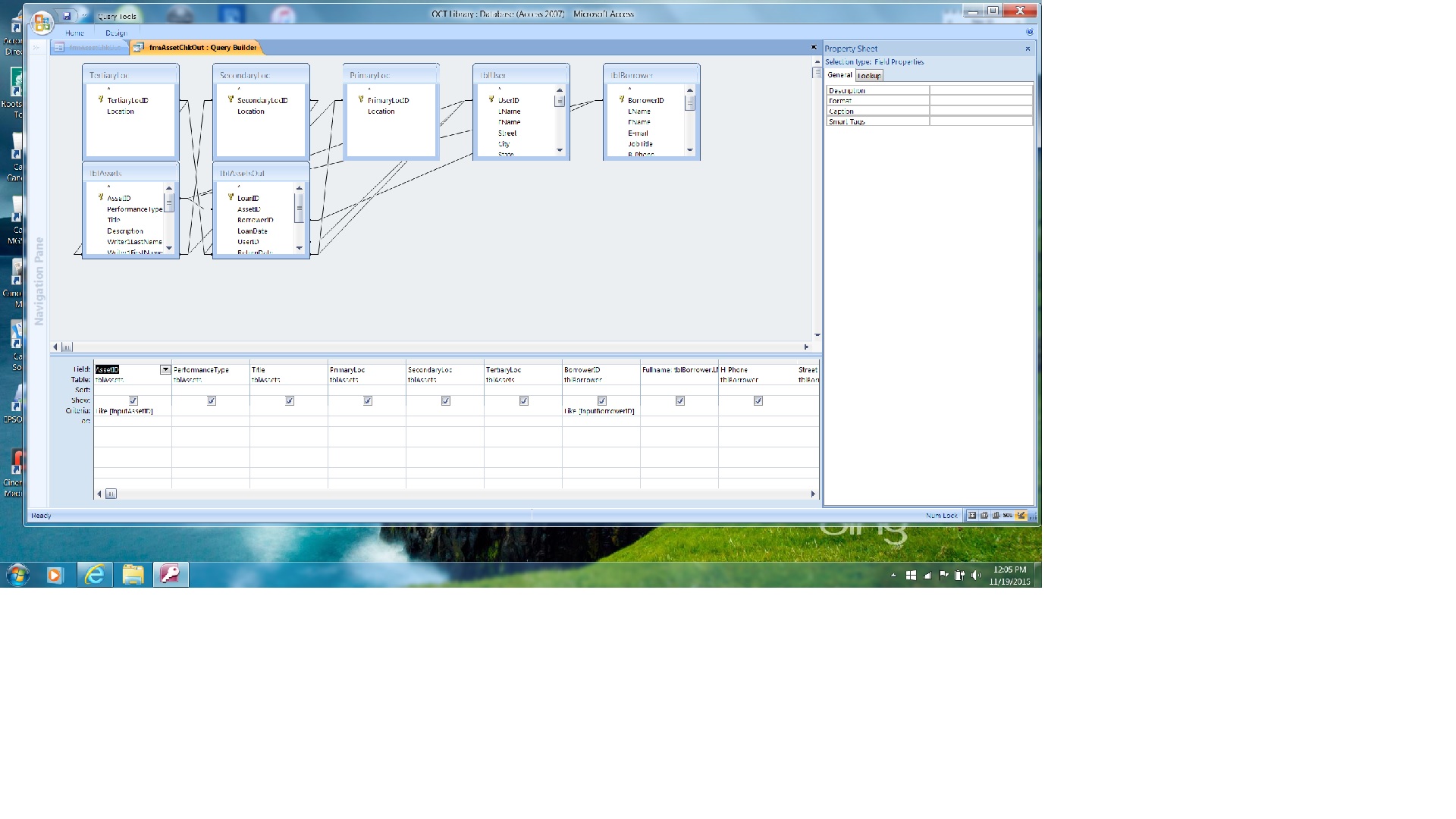1456x819 pixels.
Task: Uncheck Show box for PerformanceType column
Action: click(x=212, y=400)
